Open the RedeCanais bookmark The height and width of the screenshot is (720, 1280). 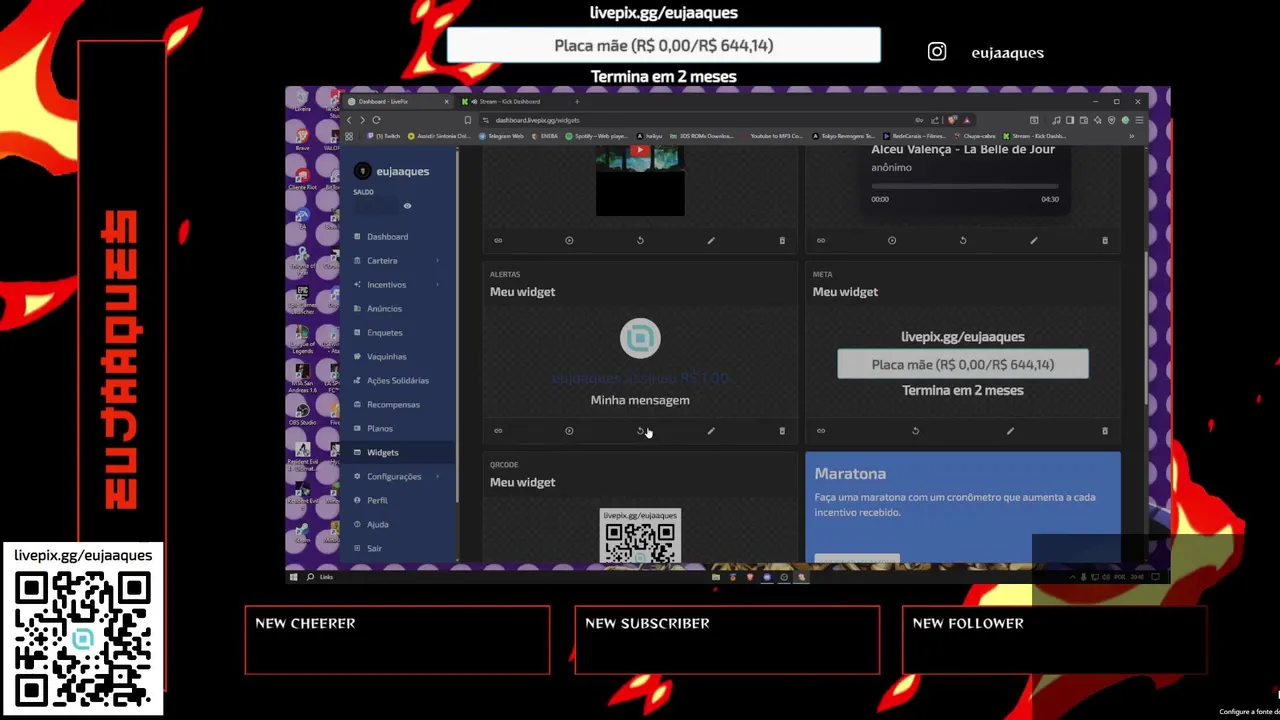(x=914, y=136)
